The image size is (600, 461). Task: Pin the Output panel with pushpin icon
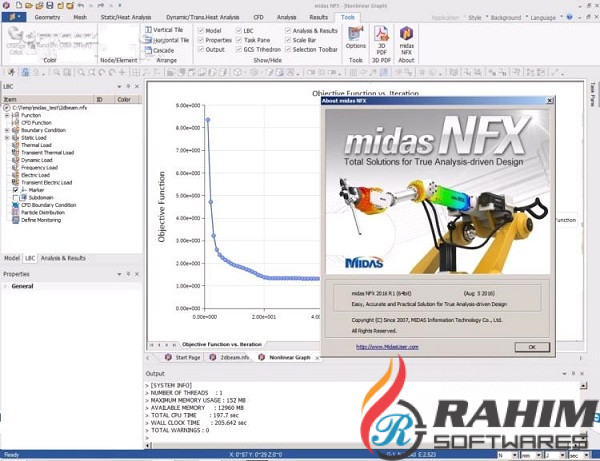click(x=573, y=373)
